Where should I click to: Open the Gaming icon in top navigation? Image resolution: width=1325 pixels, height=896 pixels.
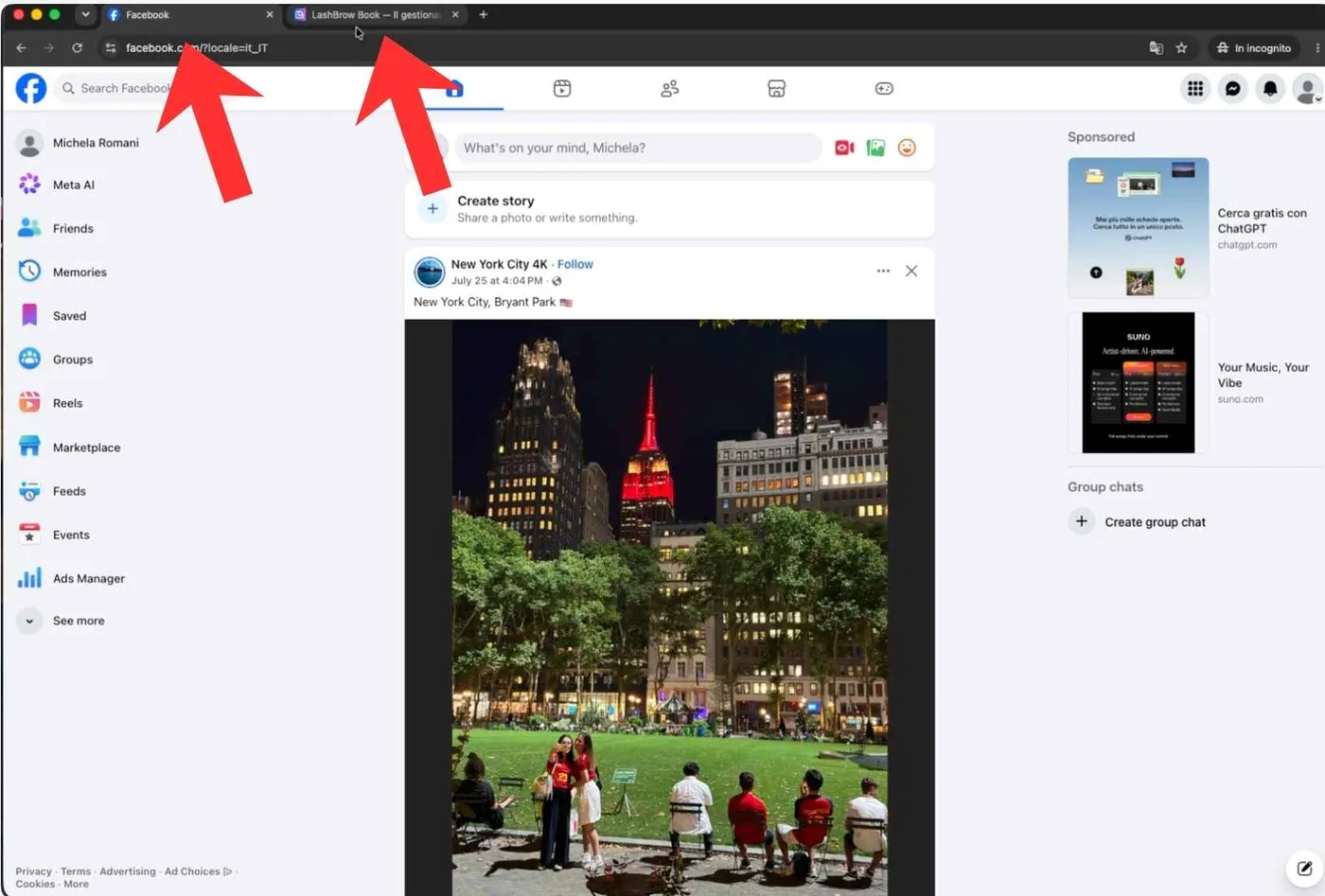pyautogui.click(x=884, y=88)
